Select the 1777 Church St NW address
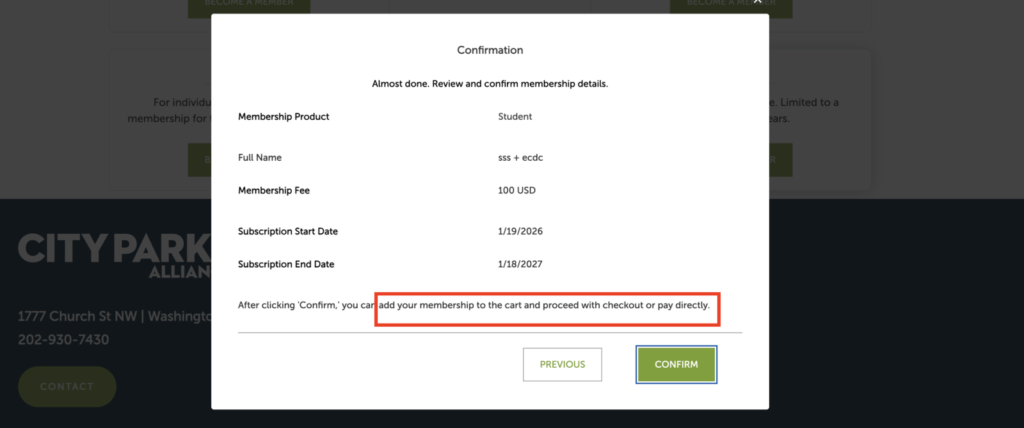The height and width of the screenshot is (428, 1024). [114, 316]
